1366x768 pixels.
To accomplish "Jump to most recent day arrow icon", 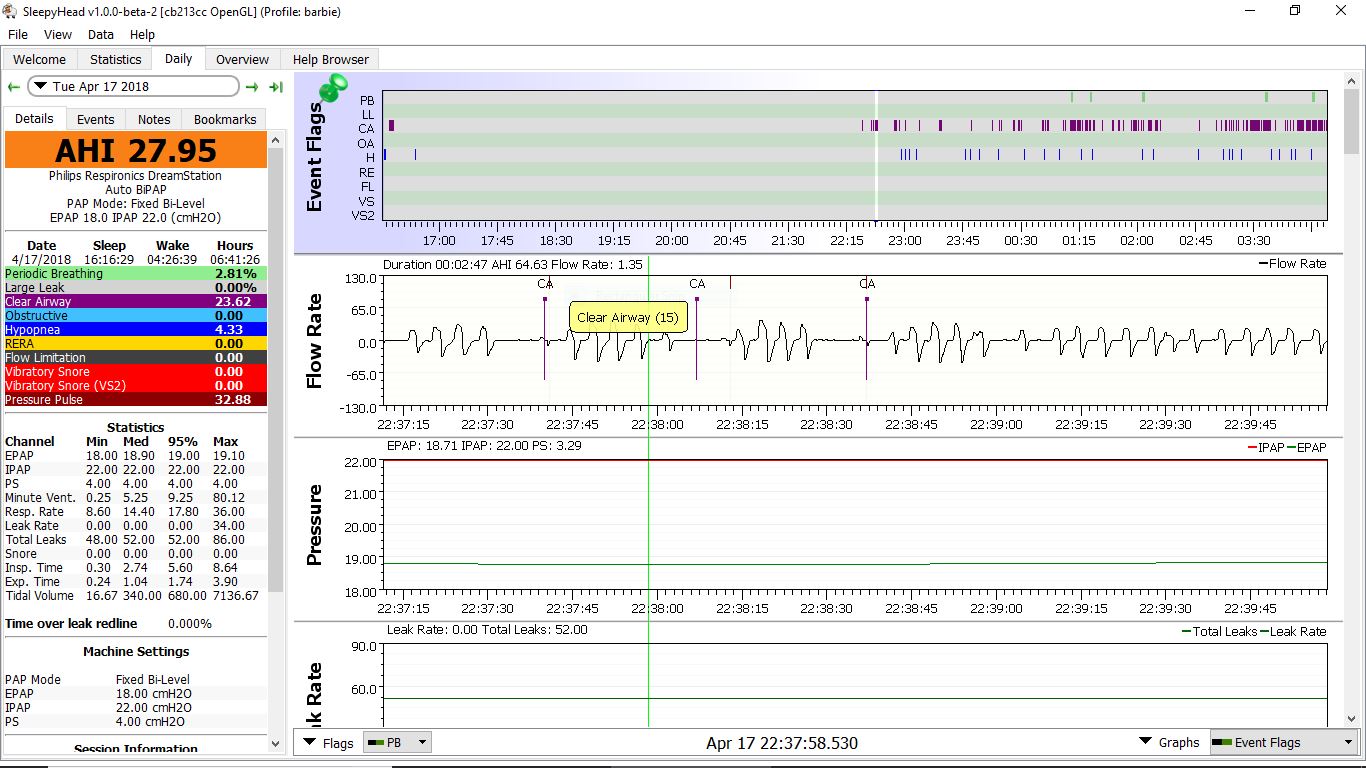I will (x=276, y=87).
